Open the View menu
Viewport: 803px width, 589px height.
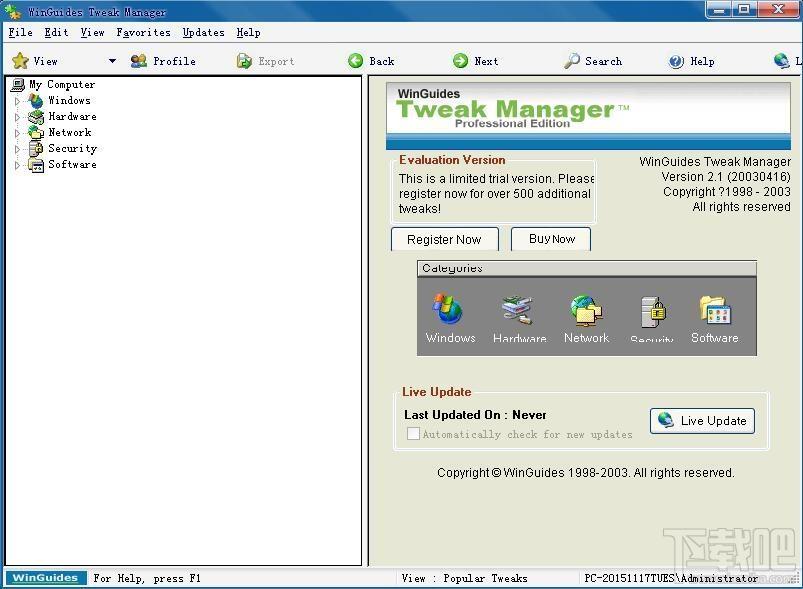click(92, 32)
